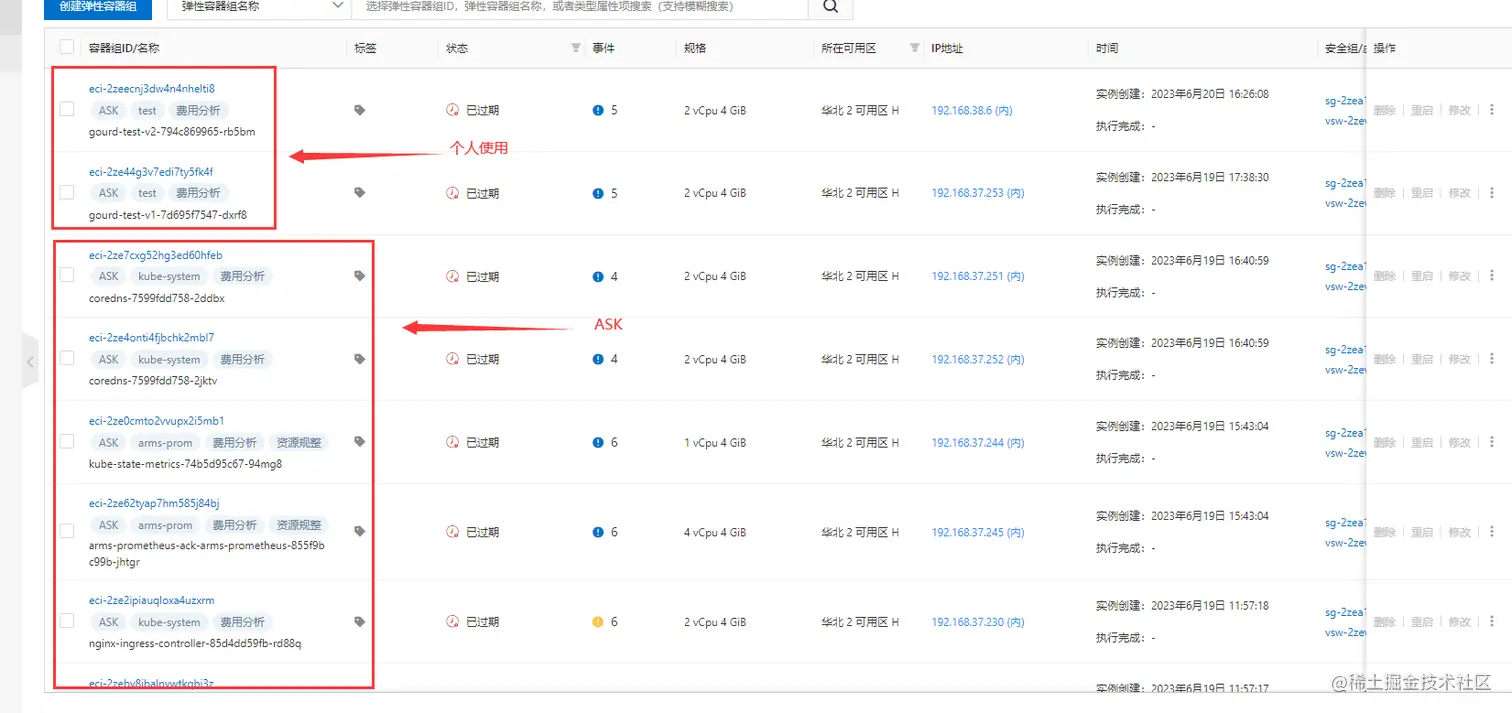This screenshot has width=1512, height=713.
Task: Select checkbox for gourd-test-v1-7d695f7547-dxrf8
Action: tap(67, 192)
